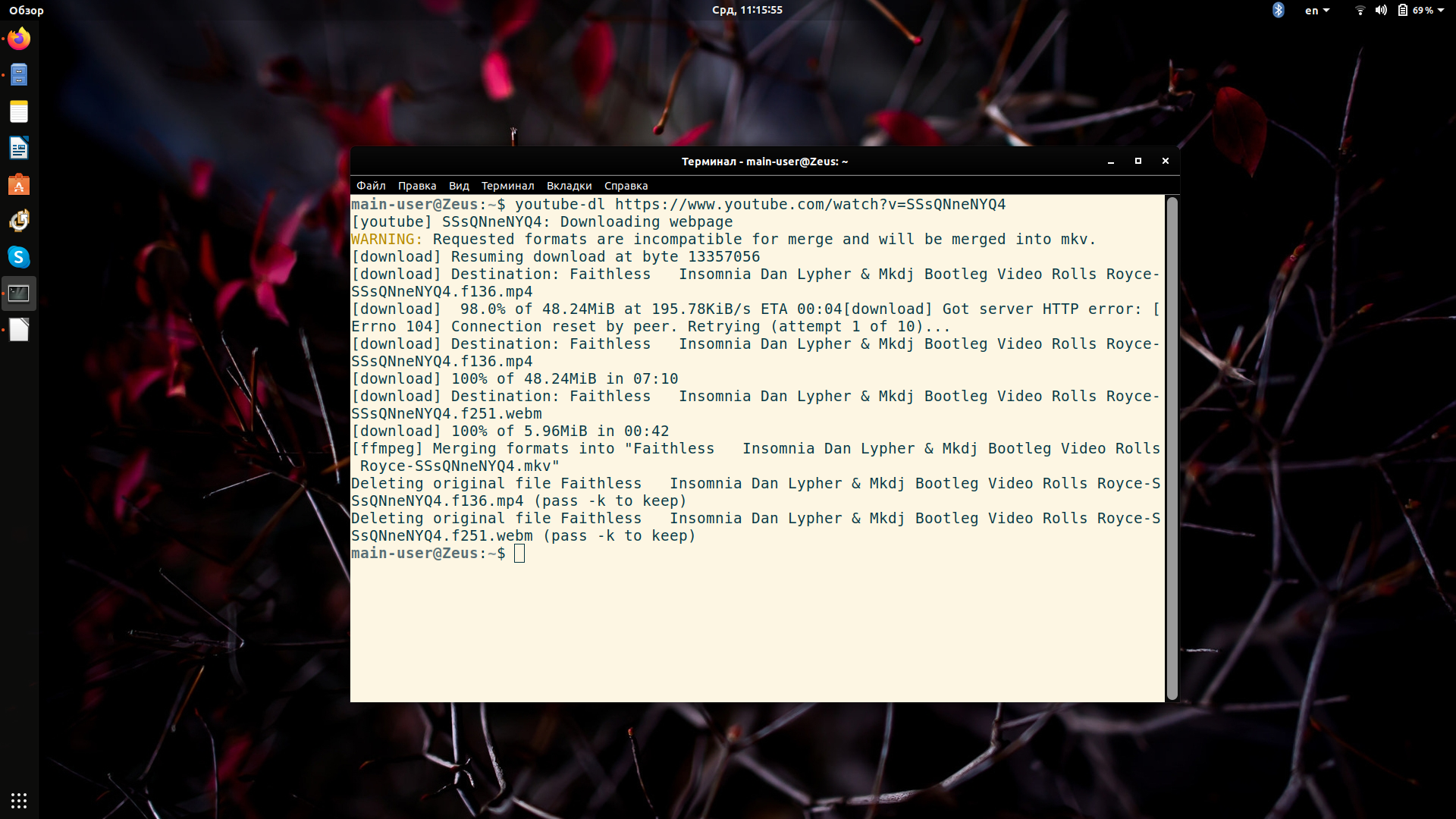Open the blank LibreOffice document icon
Screen dimensions: 1456x819
pyautogui.click(x=19, y=330)
